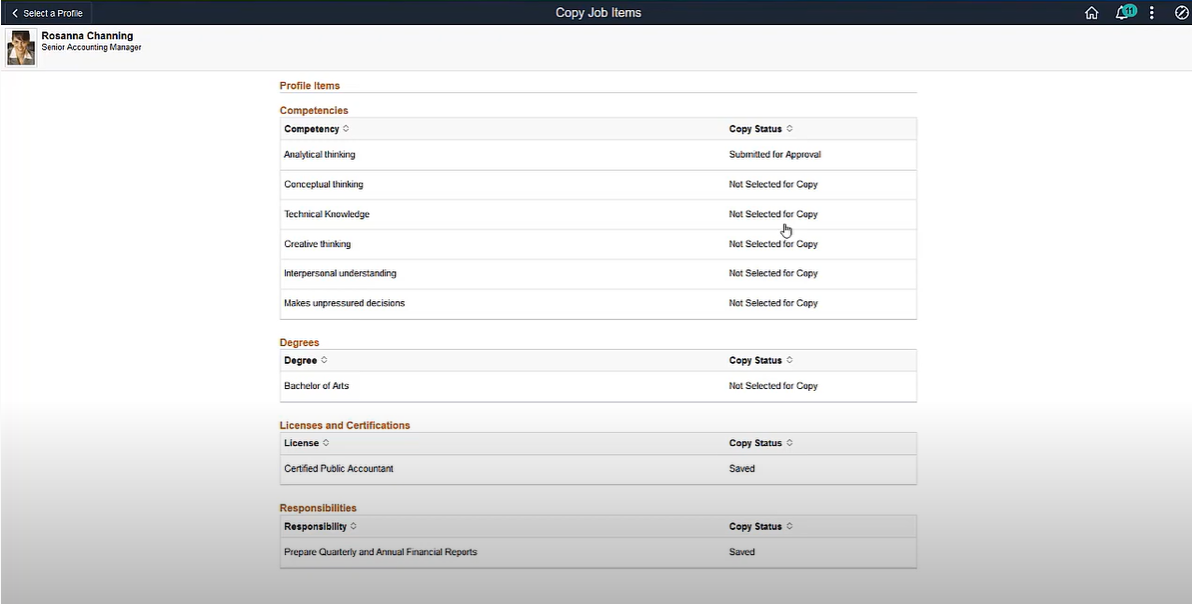Click the Competencies section heading
This screenshot has width=1192, height=604.
(314, 111)
